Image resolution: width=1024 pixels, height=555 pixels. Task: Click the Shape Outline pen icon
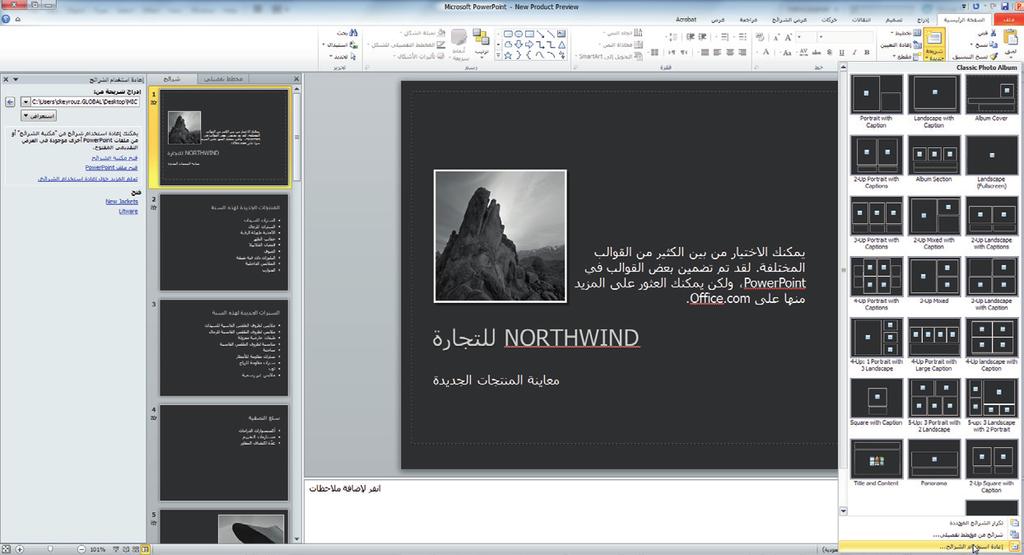pos(441,45)
